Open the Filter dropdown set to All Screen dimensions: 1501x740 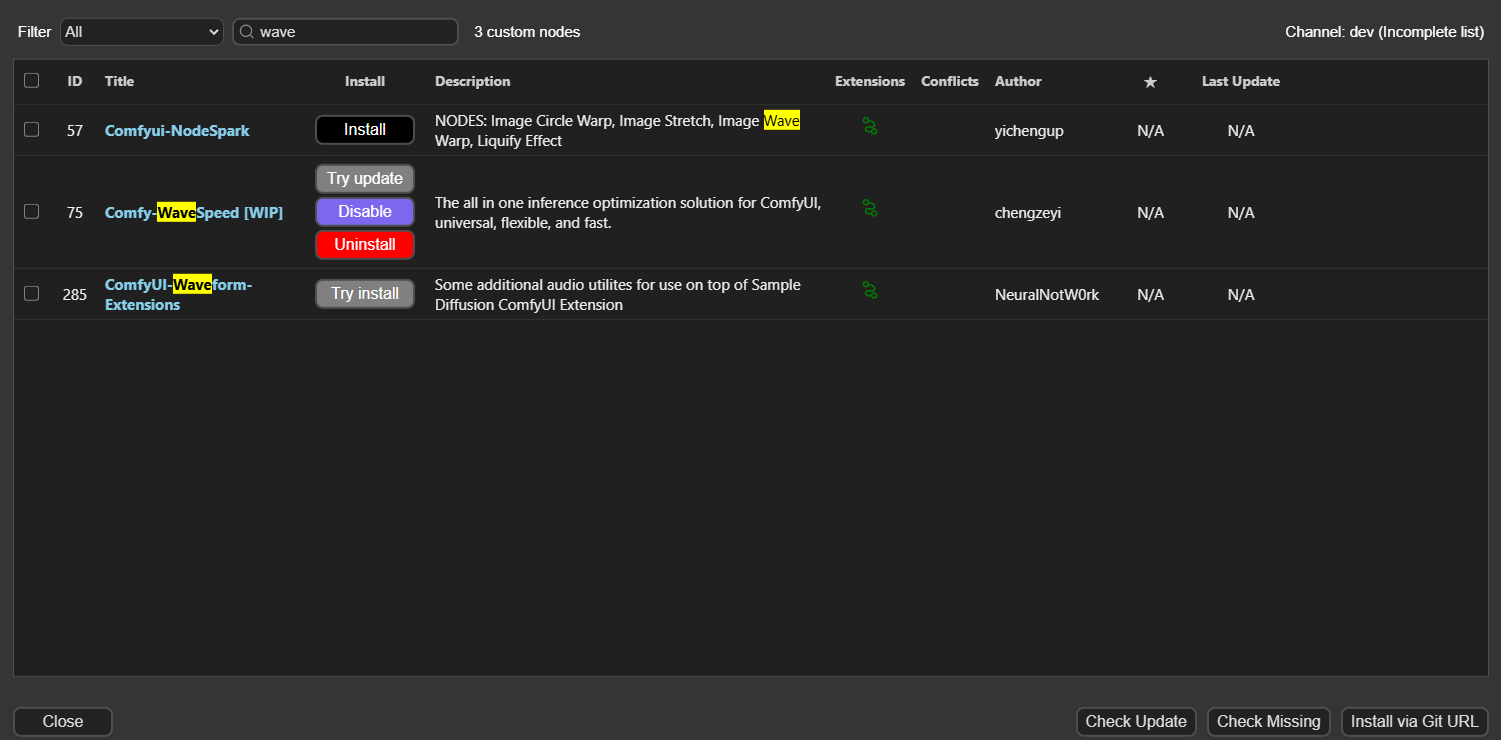point(142,32)
